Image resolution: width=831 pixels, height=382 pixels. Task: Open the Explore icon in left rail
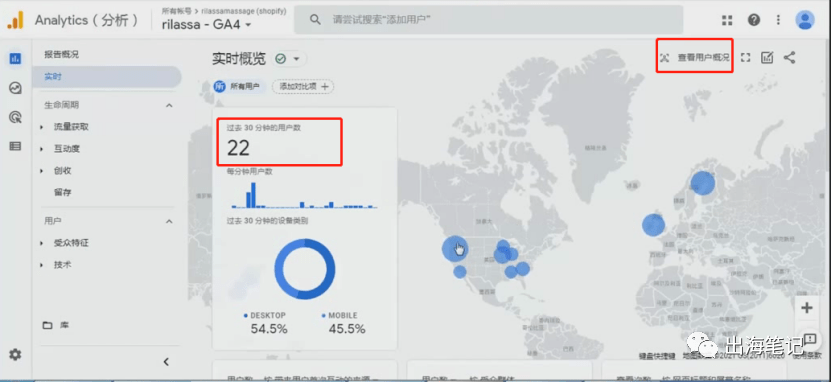pos(15,88)
